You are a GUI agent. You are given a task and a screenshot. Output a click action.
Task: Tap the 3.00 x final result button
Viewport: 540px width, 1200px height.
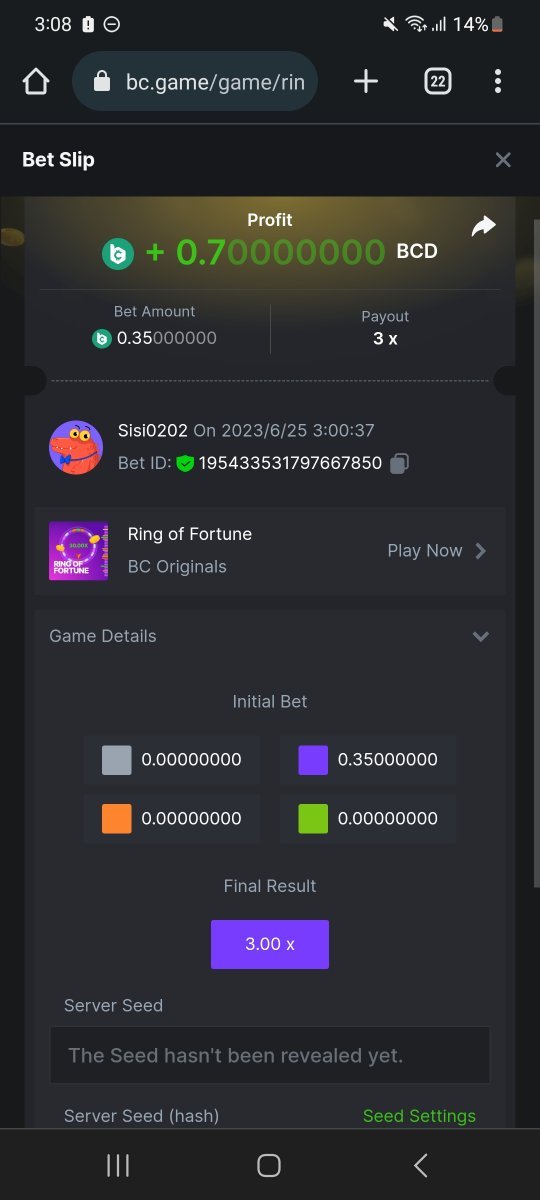point(270,944)
